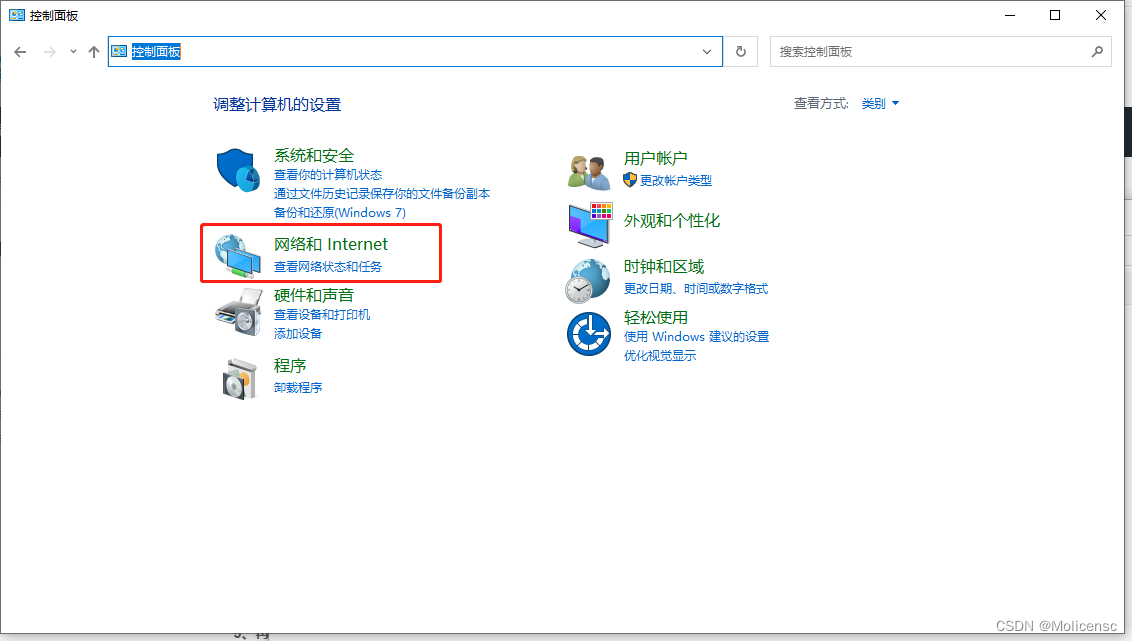This screenshot has width=1132, height=641.
Task: Click the 硬件和声音 printer icon
Action: pyautogui.click(x=239, y=312)
